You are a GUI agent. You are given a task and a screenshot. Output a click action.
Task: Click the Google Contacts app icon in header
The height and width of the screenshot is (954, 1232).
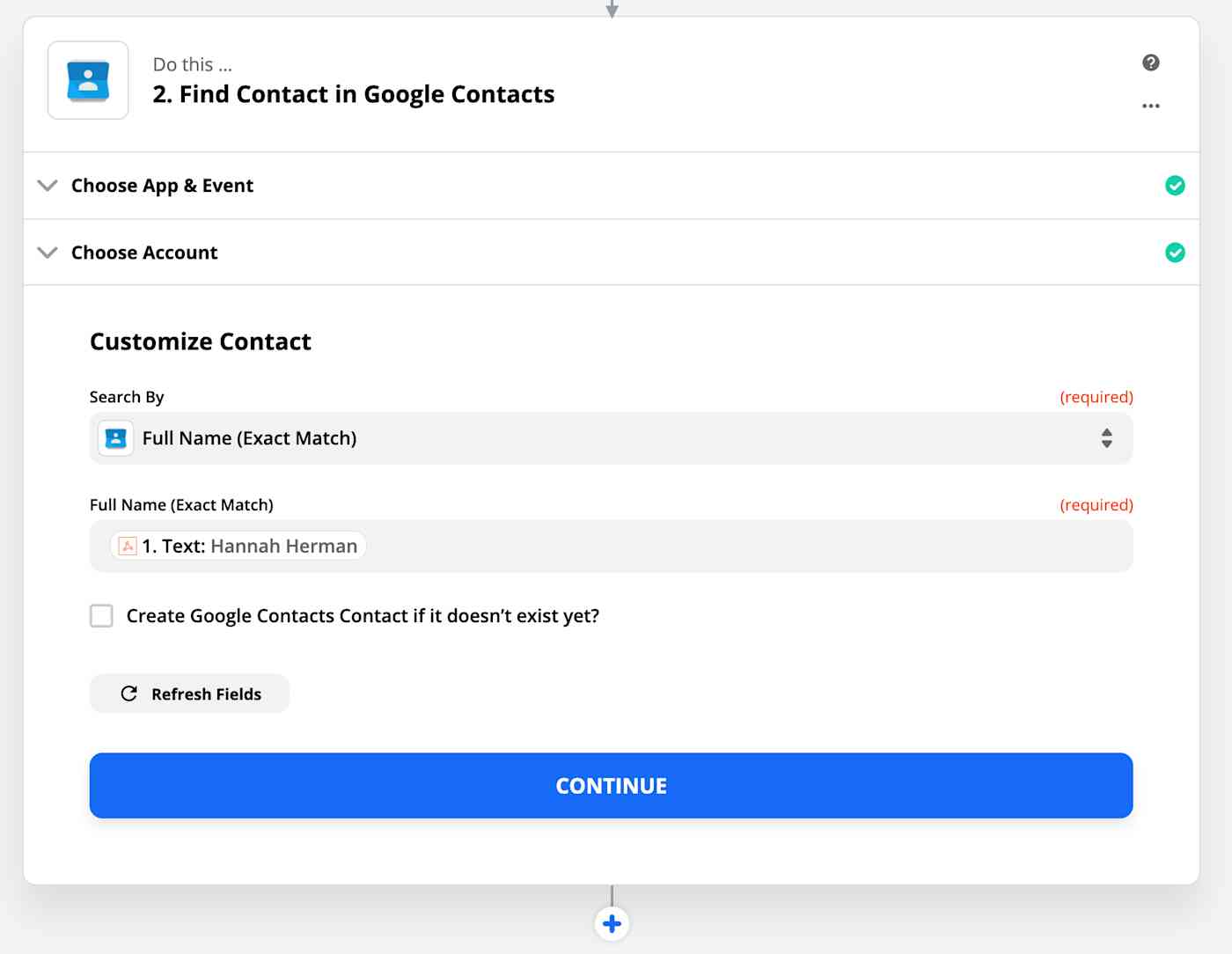(x=88, y=80)
